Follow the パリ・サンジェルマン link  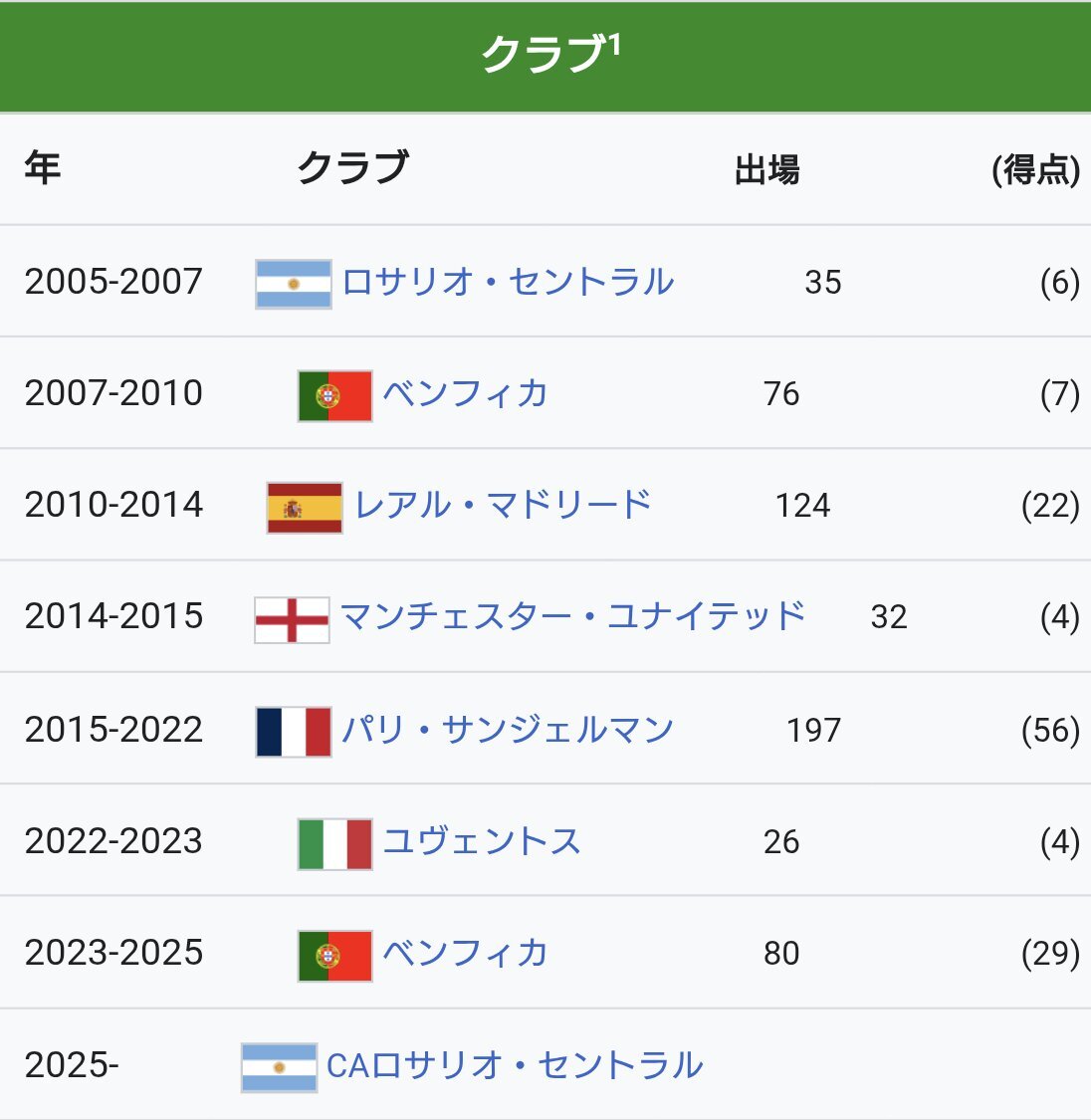[x=508, y=730]
